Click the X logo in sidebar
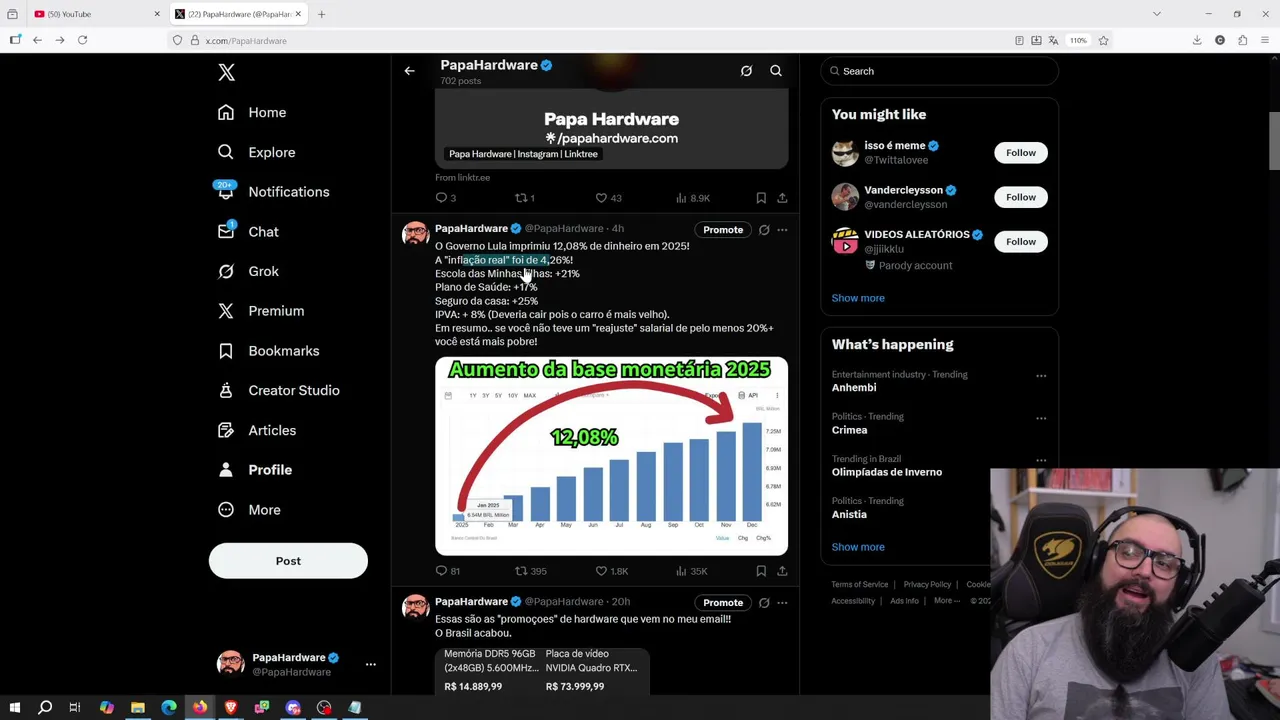Image resolution: width=1280 pixels, height=720 pixels. pos(226,72)
